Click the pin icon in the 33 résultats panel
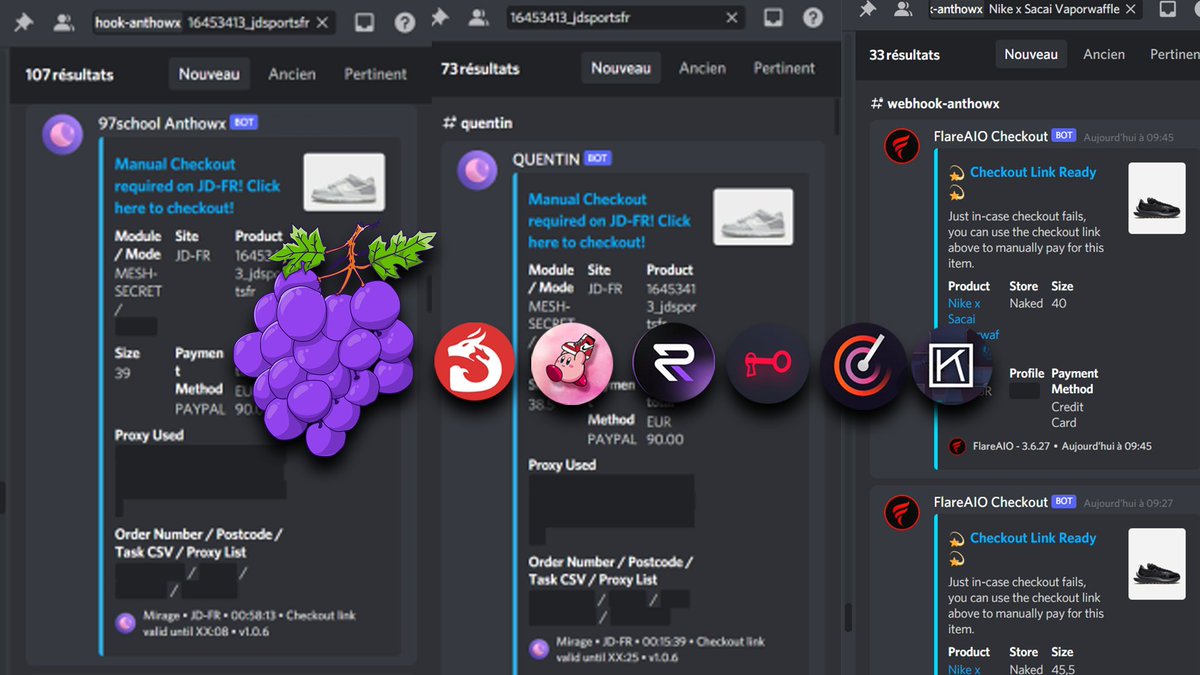 coord(868,9)
